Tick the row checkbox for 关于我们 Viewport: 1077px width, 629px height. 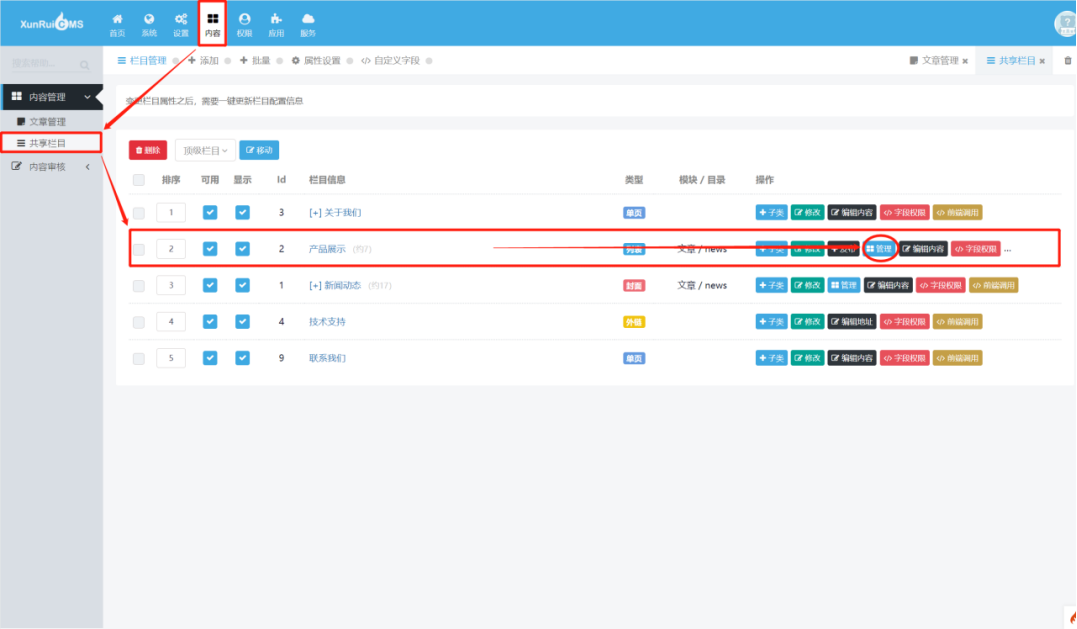139,213
